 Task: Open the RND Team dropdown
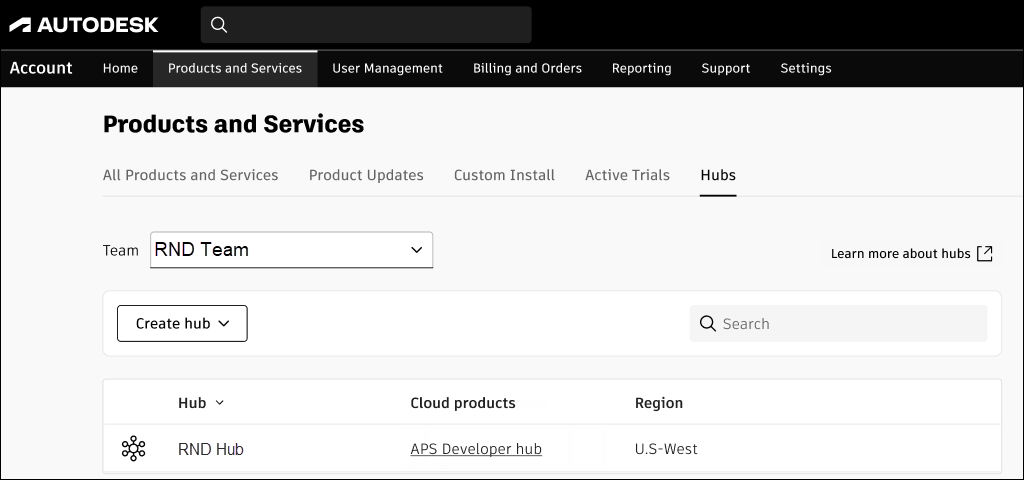pos(291,250)
